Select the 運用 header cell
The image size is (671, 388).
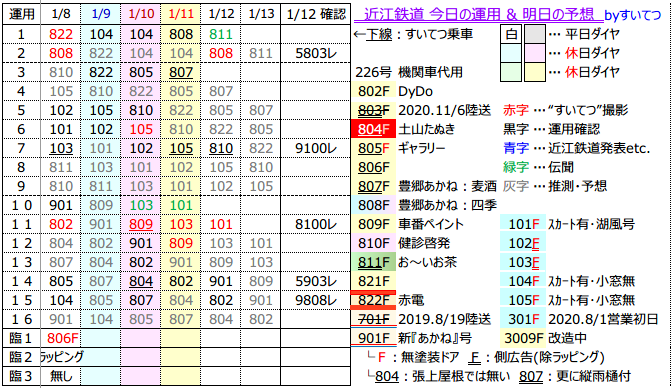(21, 15)
